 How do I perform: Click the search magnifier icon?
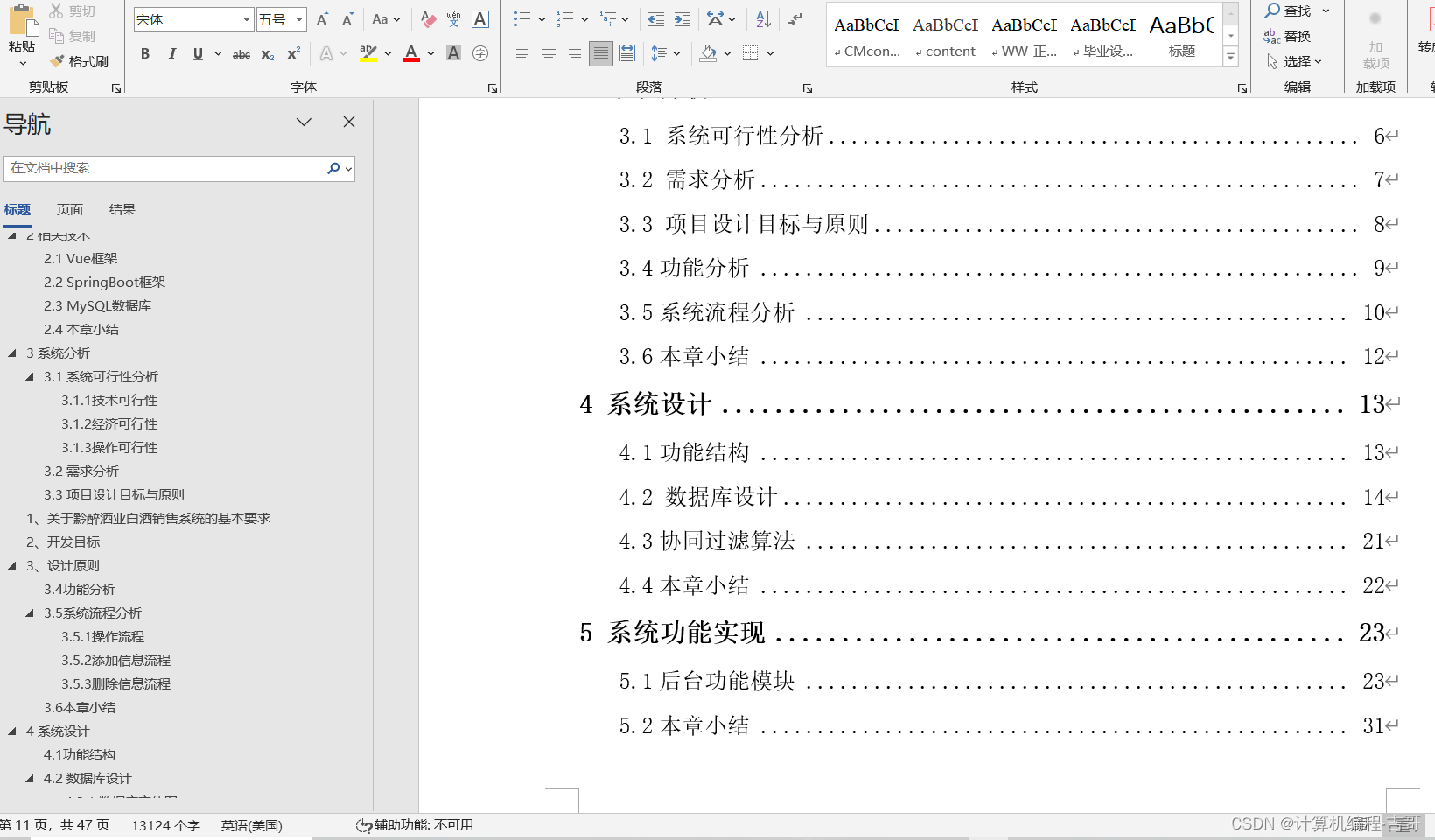(333, 168)
